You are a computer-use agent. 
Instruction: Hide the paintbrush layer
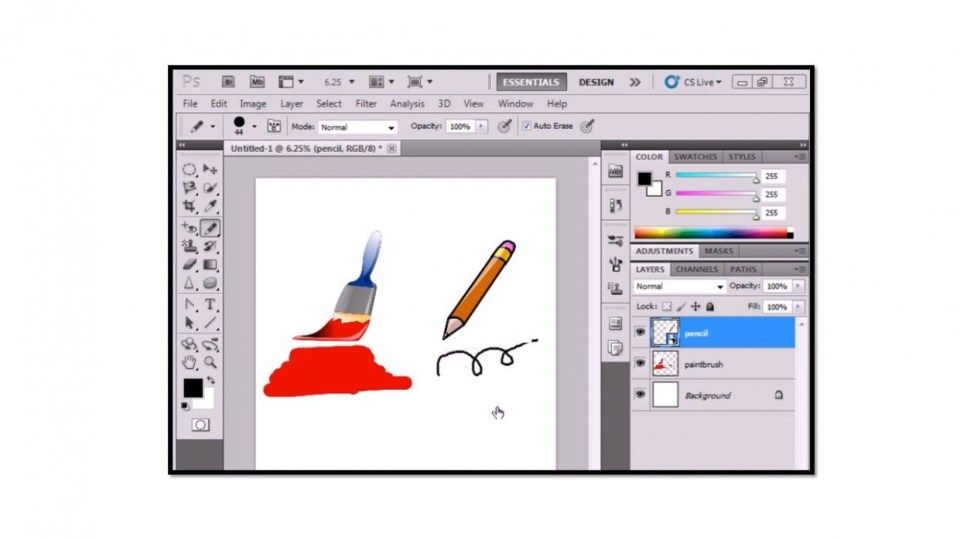[640, 363]
